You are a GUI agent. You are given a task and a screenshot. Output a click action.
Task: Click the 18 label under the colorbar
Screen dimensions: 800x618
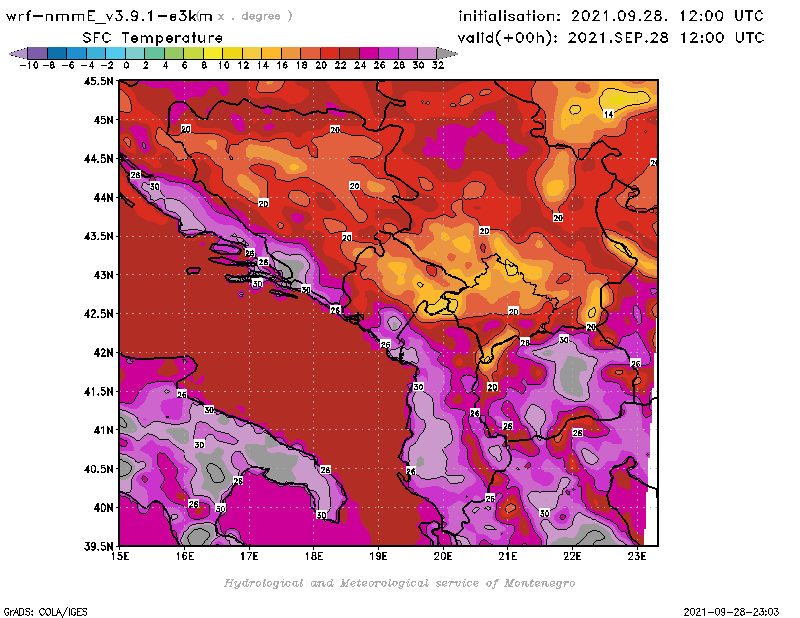point(302,65)
